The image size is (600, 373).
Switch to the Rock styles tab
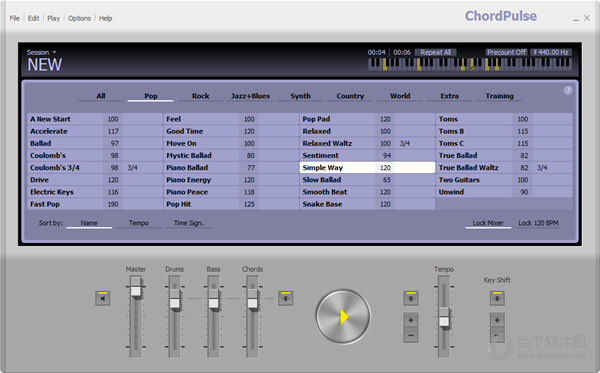tap(201, 96)
